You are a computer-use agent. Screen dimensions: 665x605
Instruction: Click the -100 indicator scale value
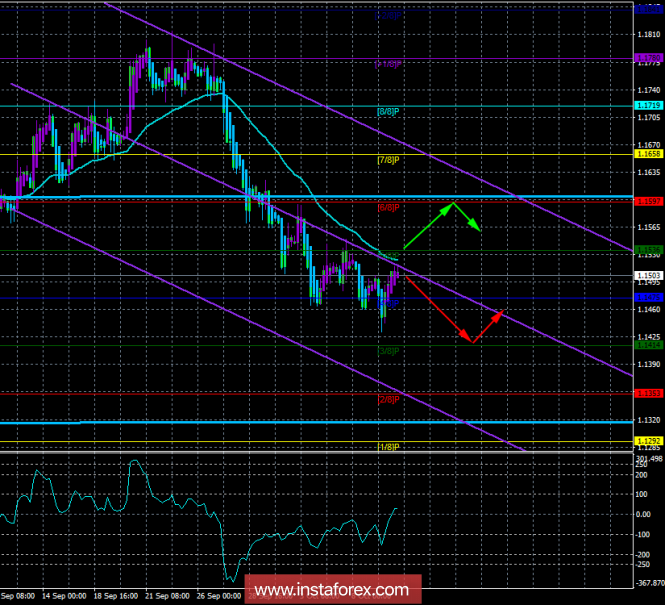click(x=642, y=535)
